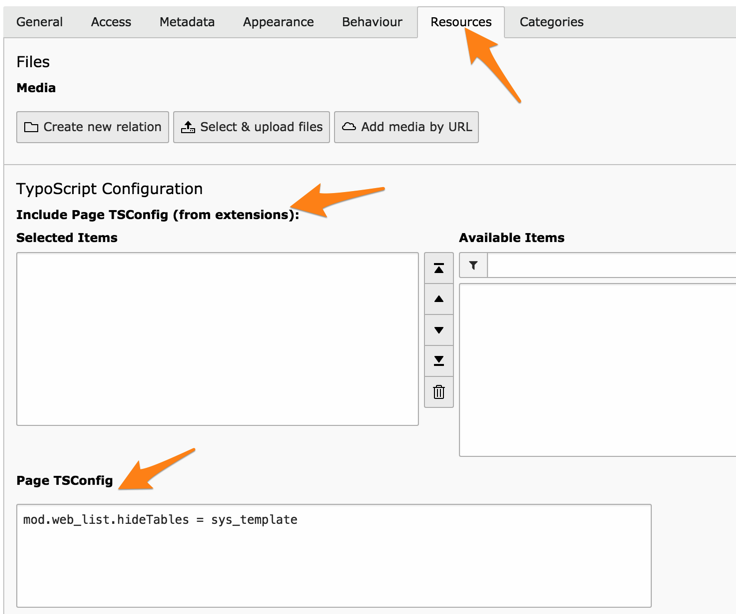
Task: Click the filter funnel icon above Available Items
Action: [x=473, y=265]
